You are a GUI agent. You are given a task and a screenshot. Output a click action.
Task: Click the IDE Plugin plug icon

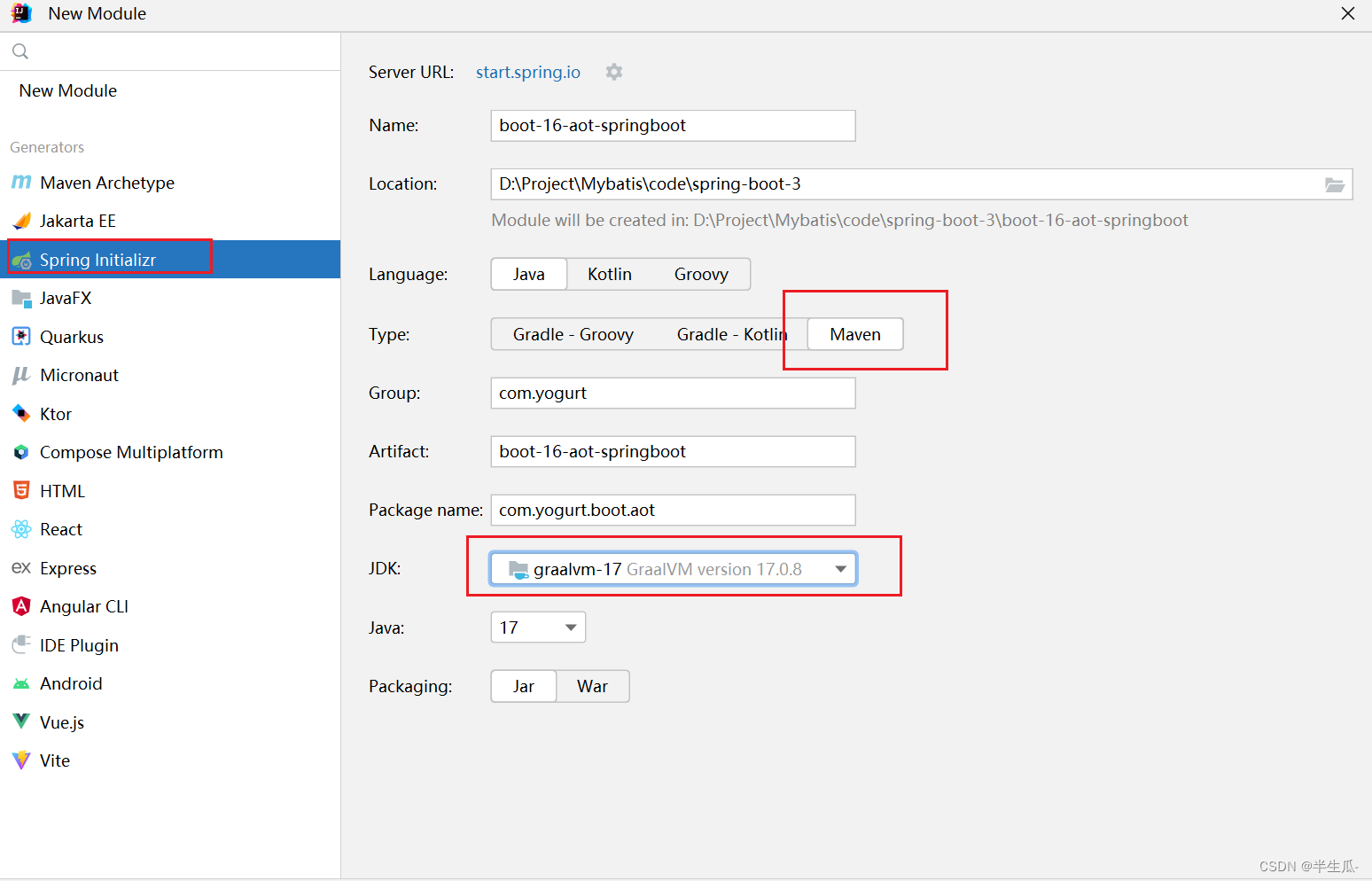pos(21,645)
